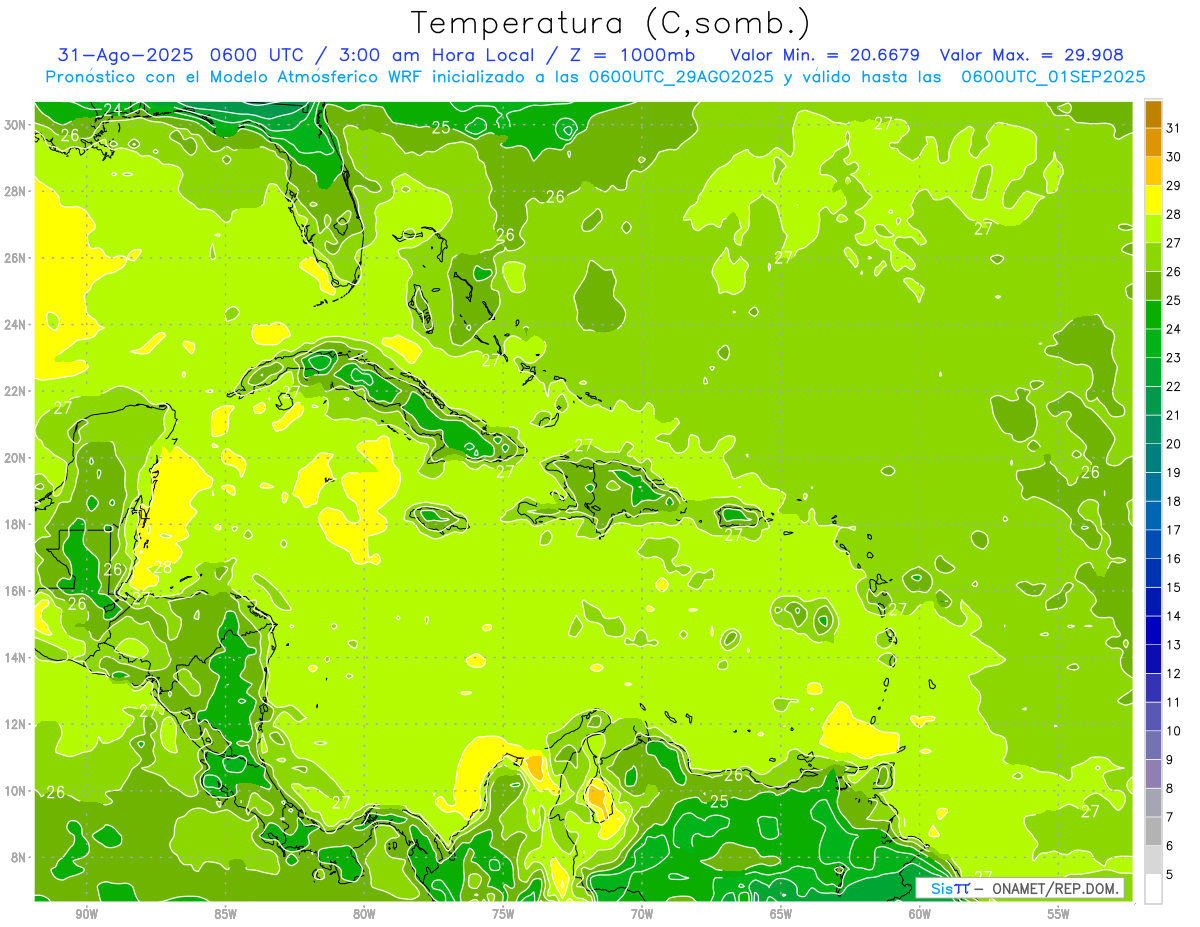1200x927 pixels.
Task: Click the '75W' longitude axis label
Action: click(x=503, y=914)
